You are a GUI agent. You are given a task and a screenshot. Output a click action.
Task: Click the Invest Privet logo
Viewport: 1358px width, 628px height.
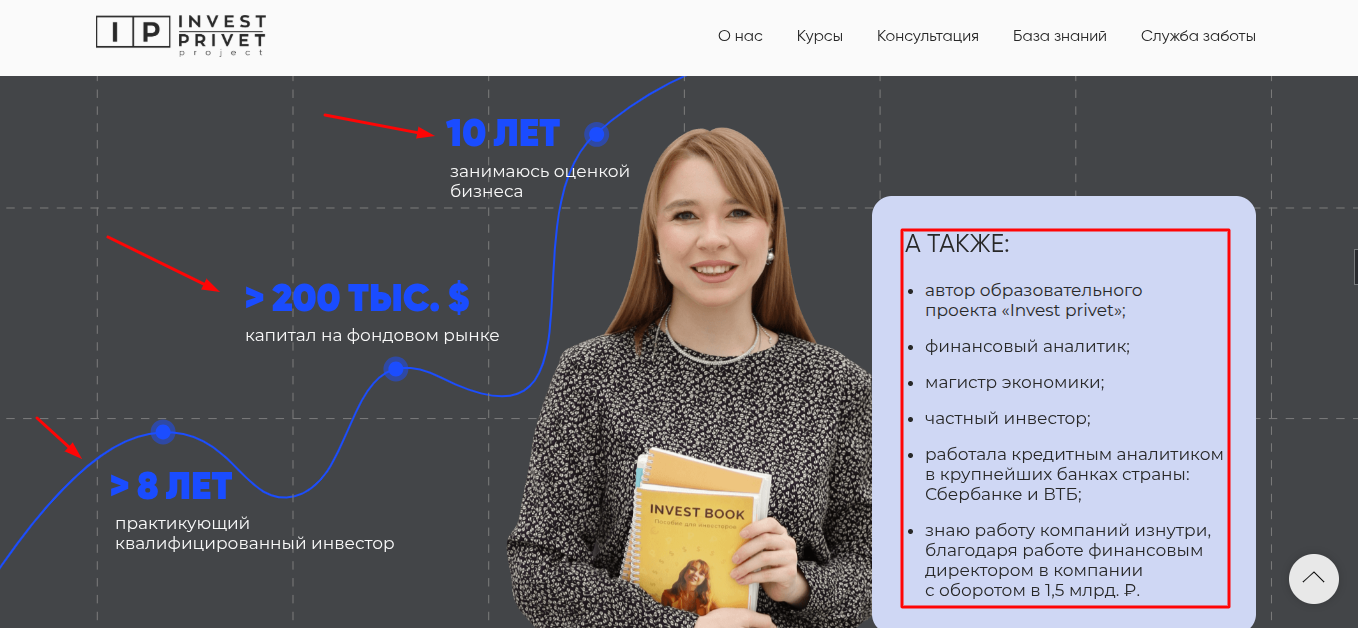pos(181,36)
